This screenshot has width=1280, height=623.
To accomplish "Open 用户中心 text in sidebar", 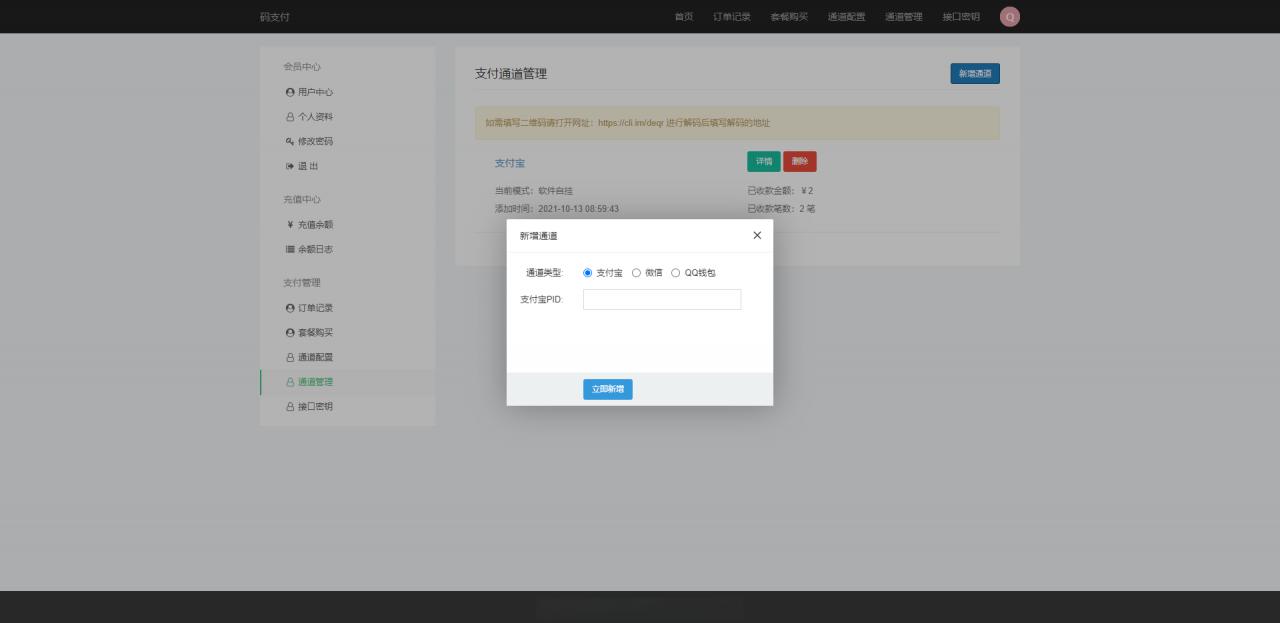I will (315, 92).
